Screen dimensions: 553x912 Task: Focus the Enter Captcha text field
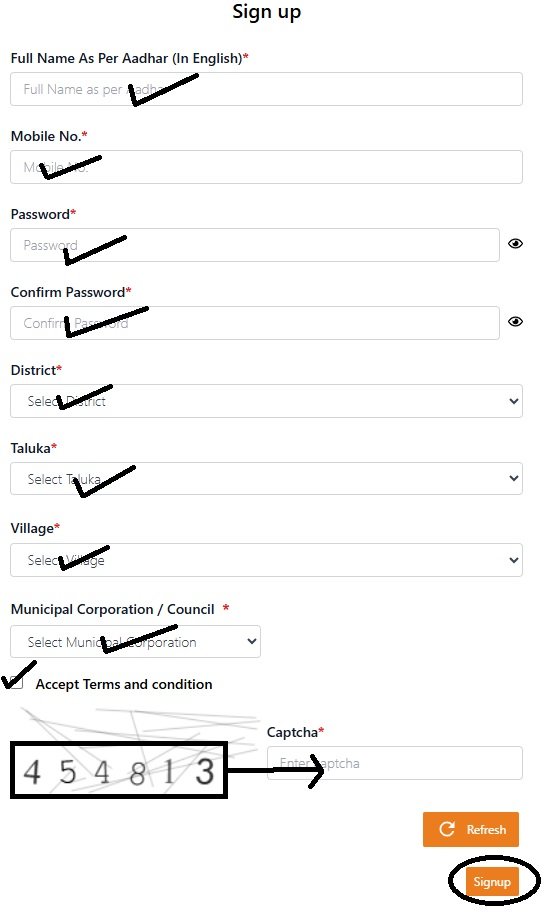click(x=395, y=763)
